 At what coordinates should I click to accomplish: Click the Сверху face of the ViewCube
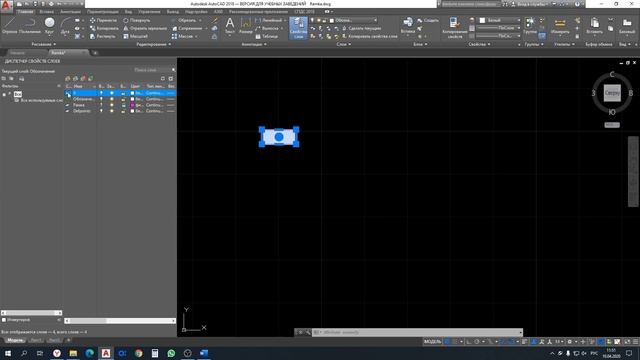[612, 93]
